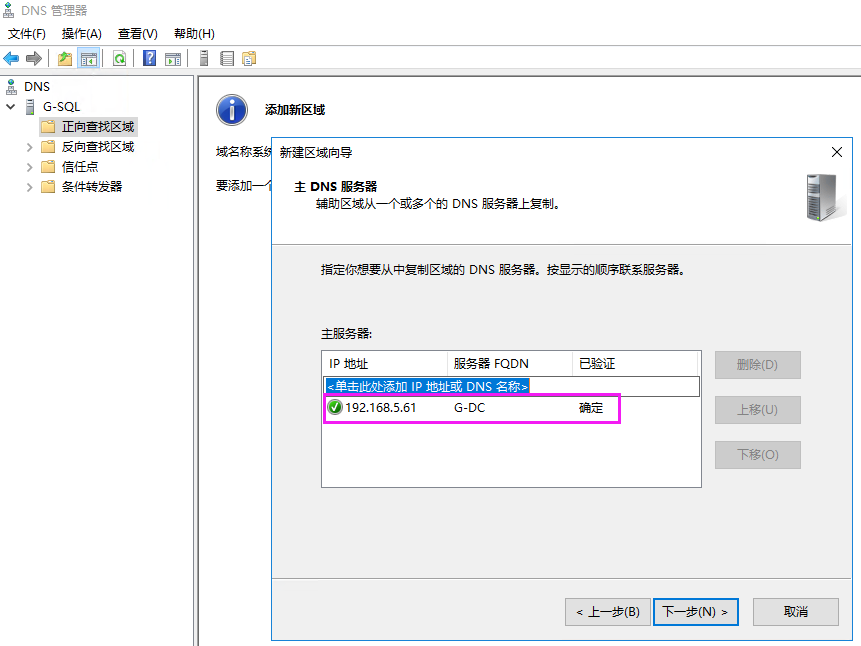
Task: Click the 已验证 column header
Action: click(635, 364)
